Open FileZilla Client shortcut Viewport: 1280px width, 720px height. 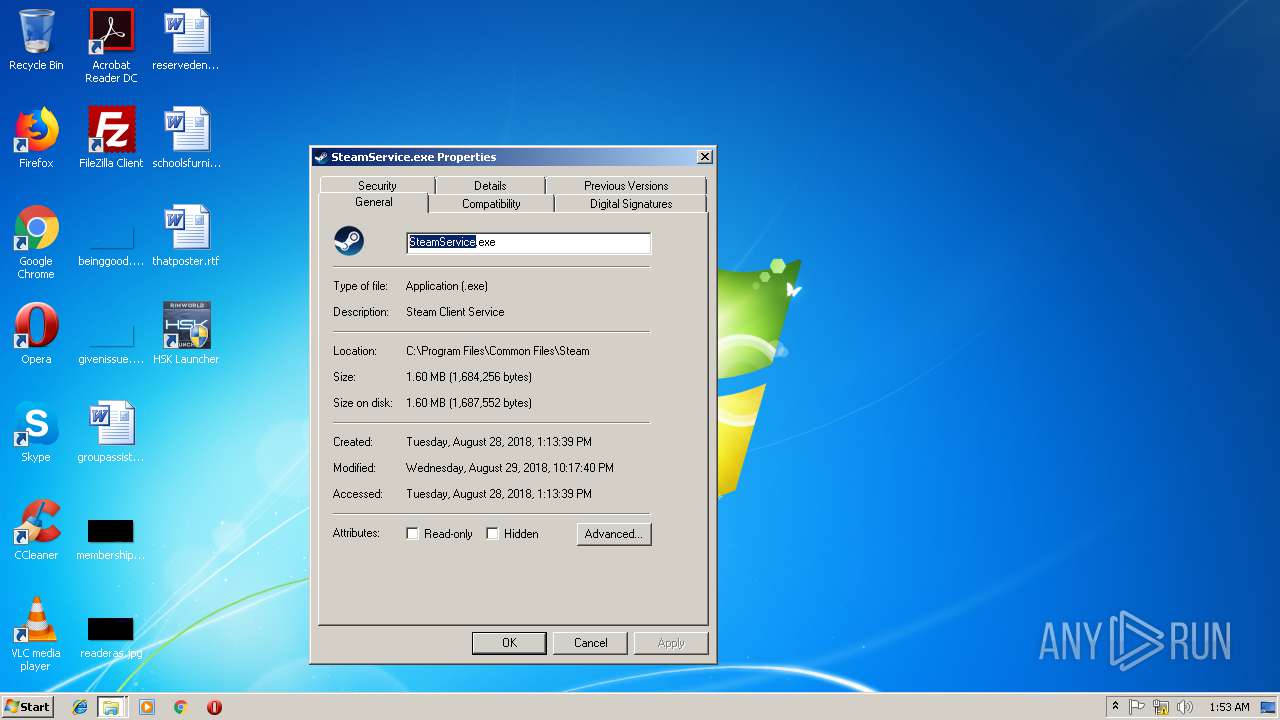111,138
